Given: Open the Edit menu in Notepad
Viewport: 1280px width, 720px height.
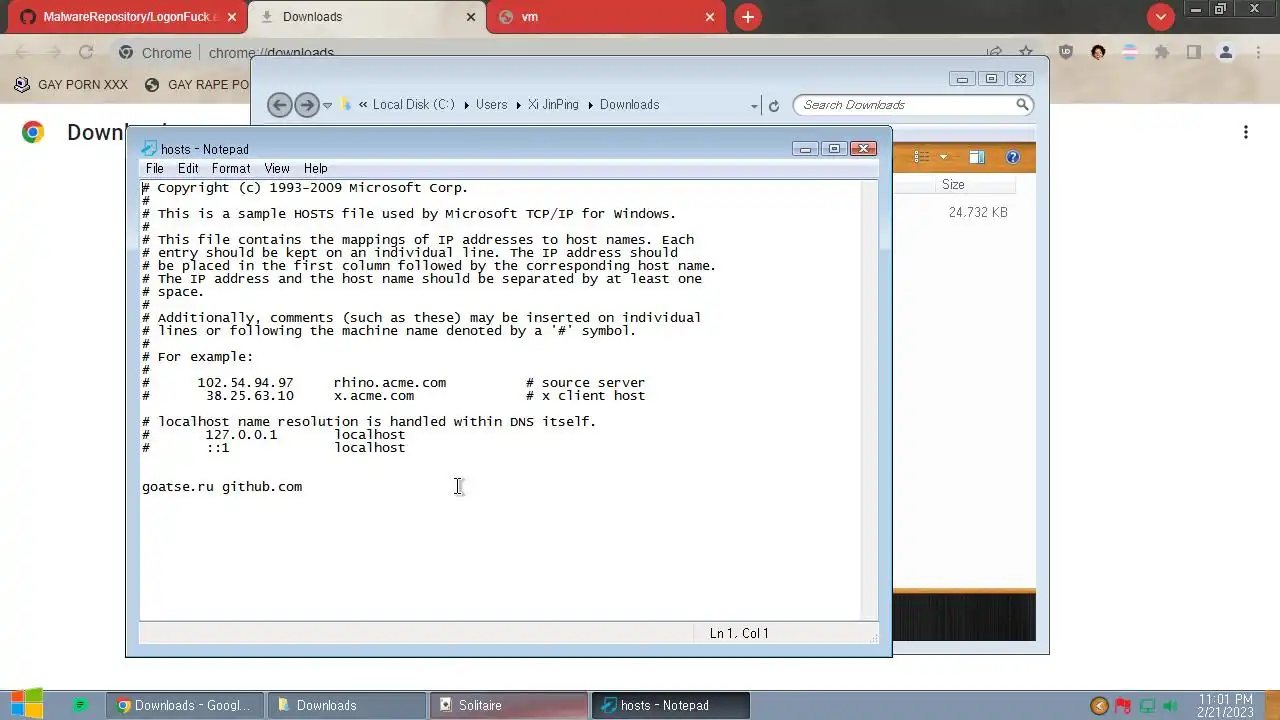Looking at the screenshot, I should [188, 168].
